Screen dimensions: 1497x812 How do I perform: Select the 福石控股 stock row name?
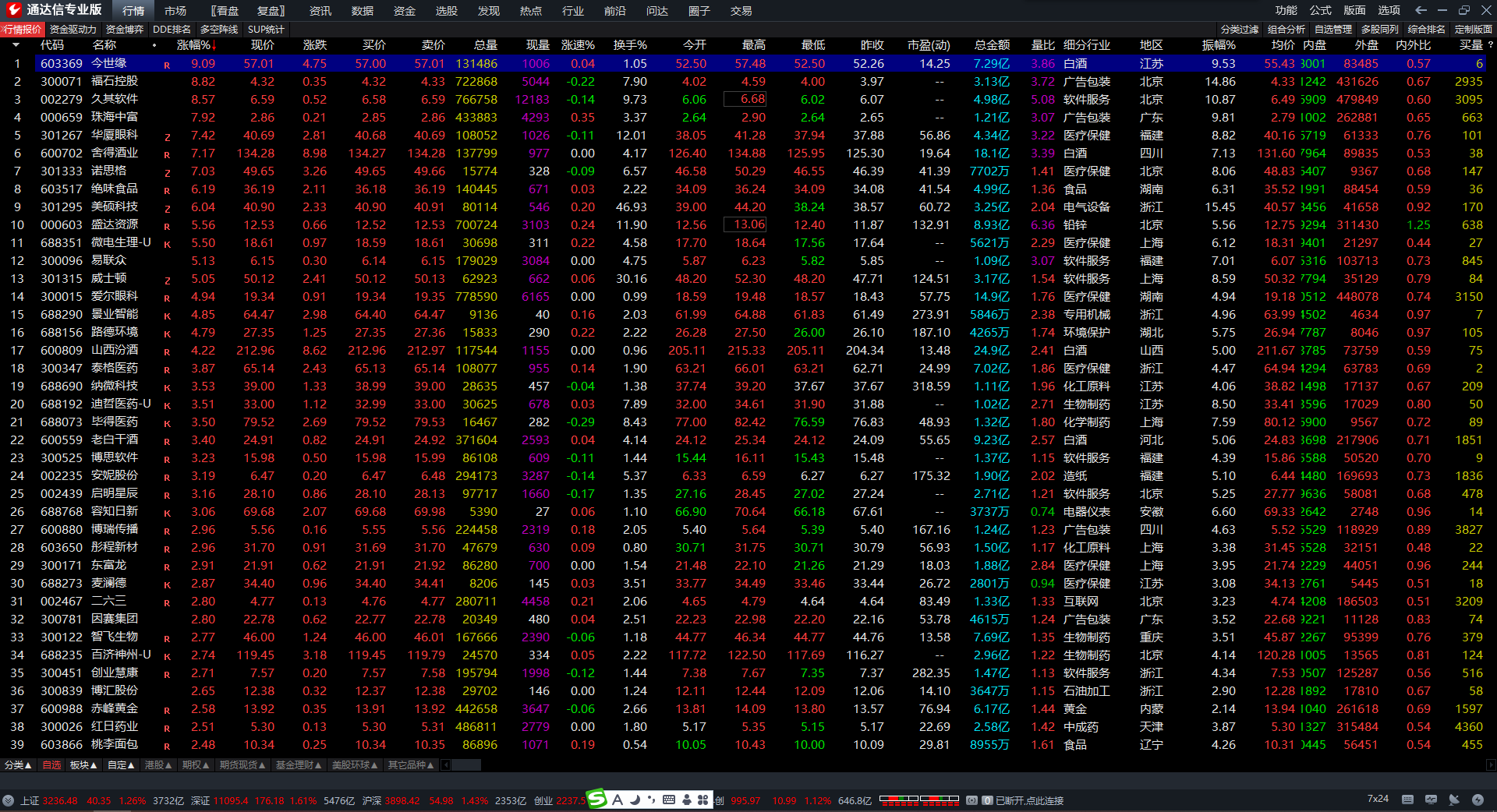[x=115, y=81]
